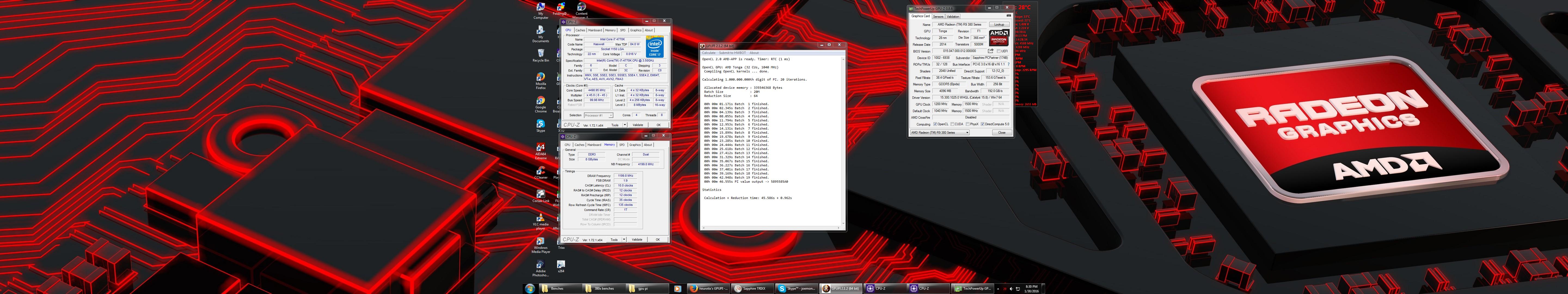Open Processor #1 selection dropdown in CPU-Z
1568x294 pixels.
pyautogui.click(x=598, y=115)
